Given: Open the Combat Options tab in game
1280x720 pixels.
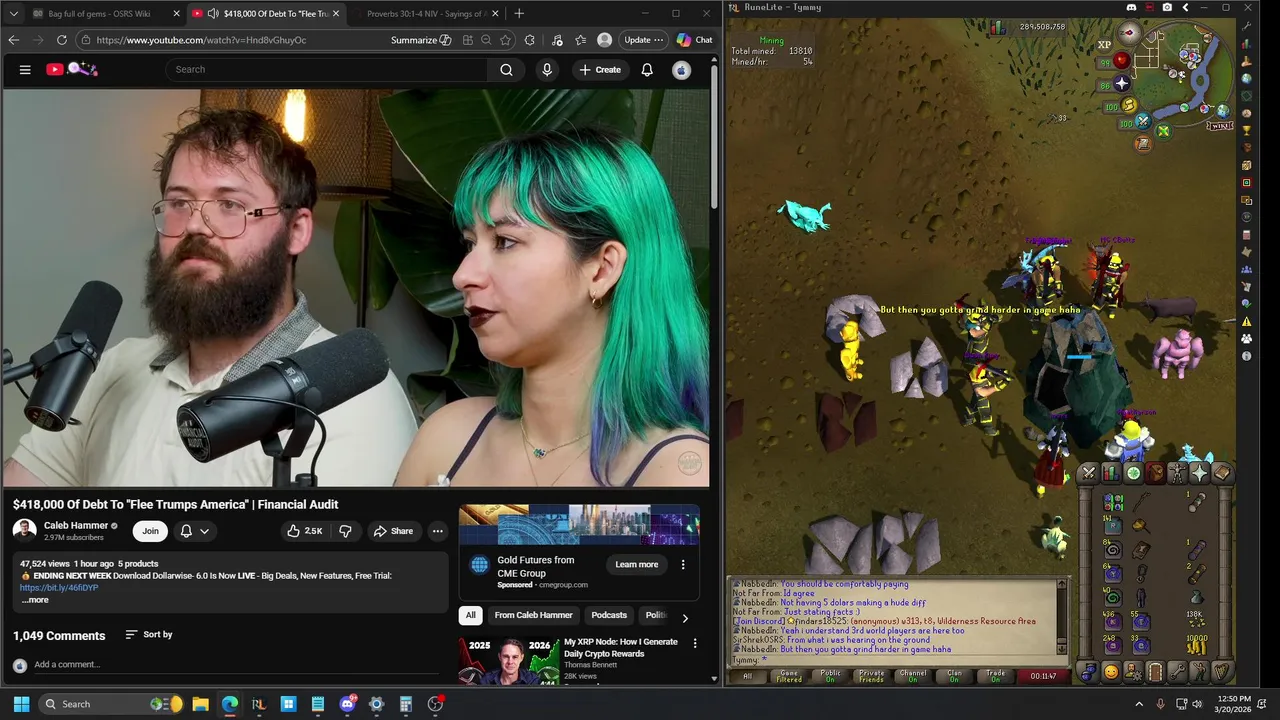Looking at the screenshot, I should (x=1089, y=473).
